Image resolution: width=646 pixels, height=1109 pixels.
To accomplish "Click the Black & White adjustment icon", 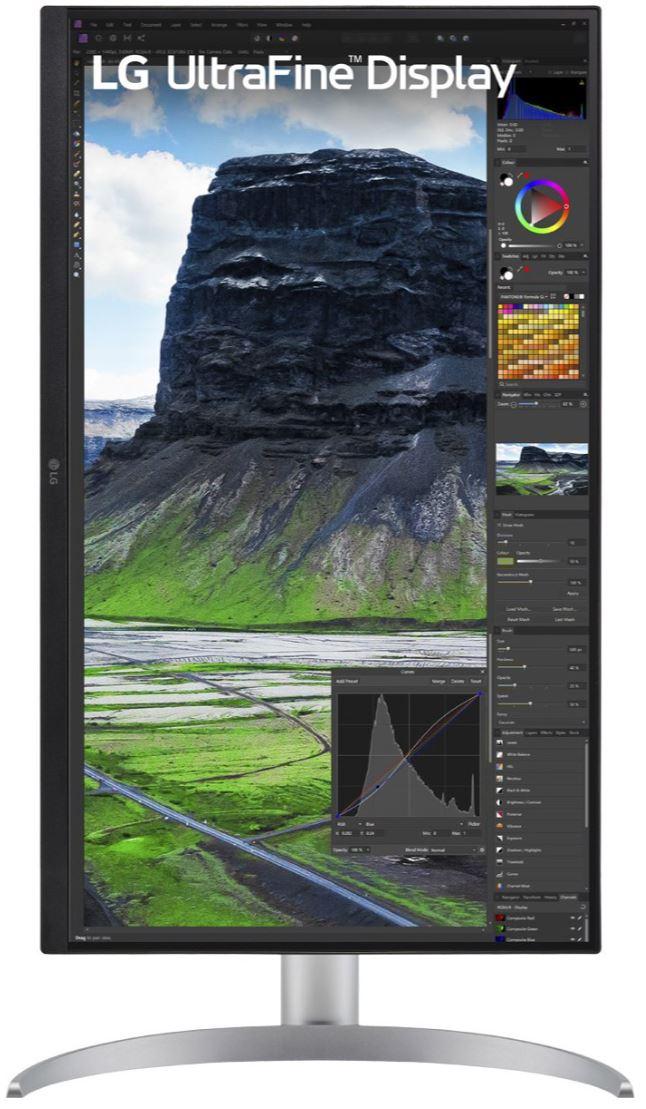I will (500, 790).
